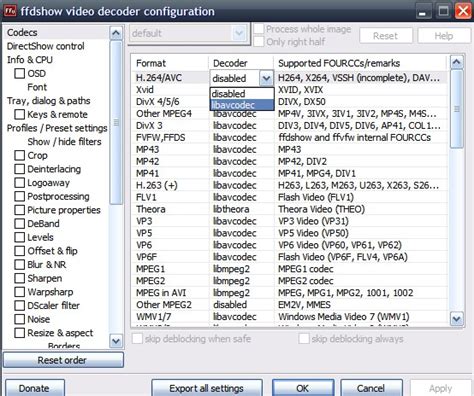The height and width of the screenshot is (396, 474).
Task: Toggle the DeBand filter checkbox
Action: [20, 224]
